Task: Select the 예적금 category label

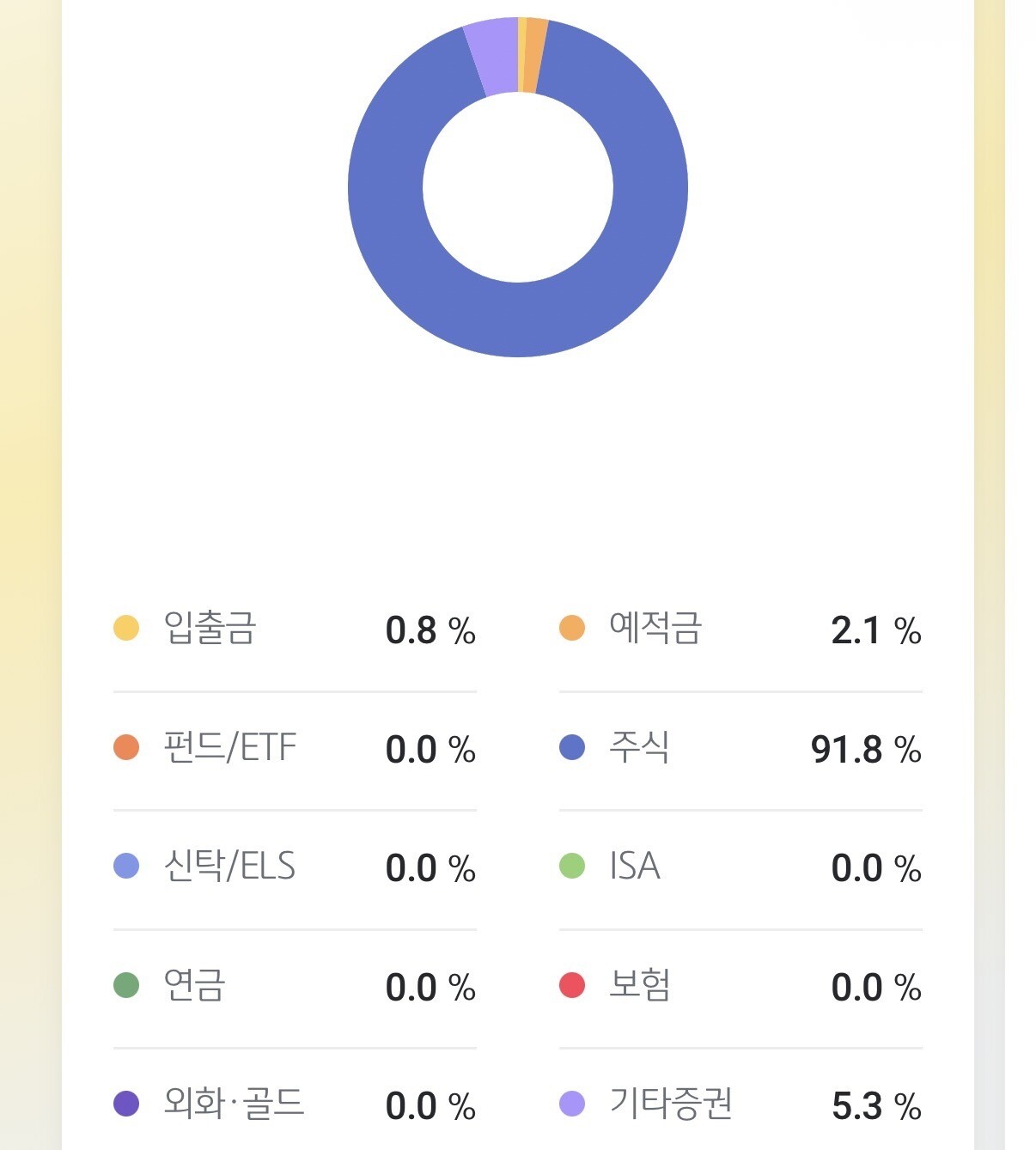Action: (x=655, y=628)
